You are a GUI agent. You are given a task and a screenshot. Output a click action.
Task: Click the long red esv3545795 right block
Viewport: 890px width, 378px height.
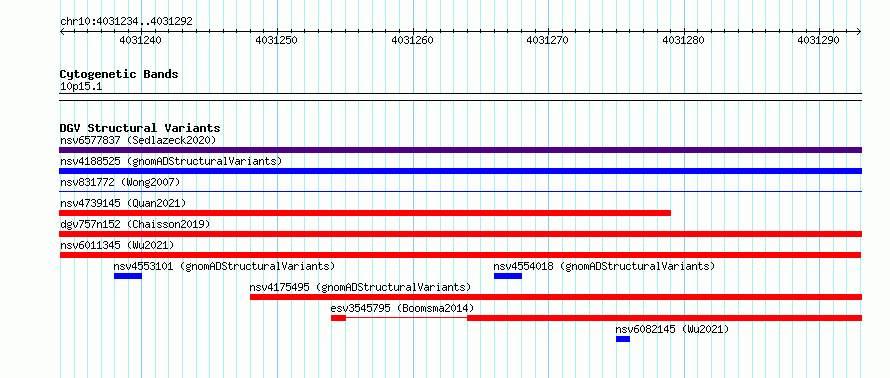[x=665, y=318]
